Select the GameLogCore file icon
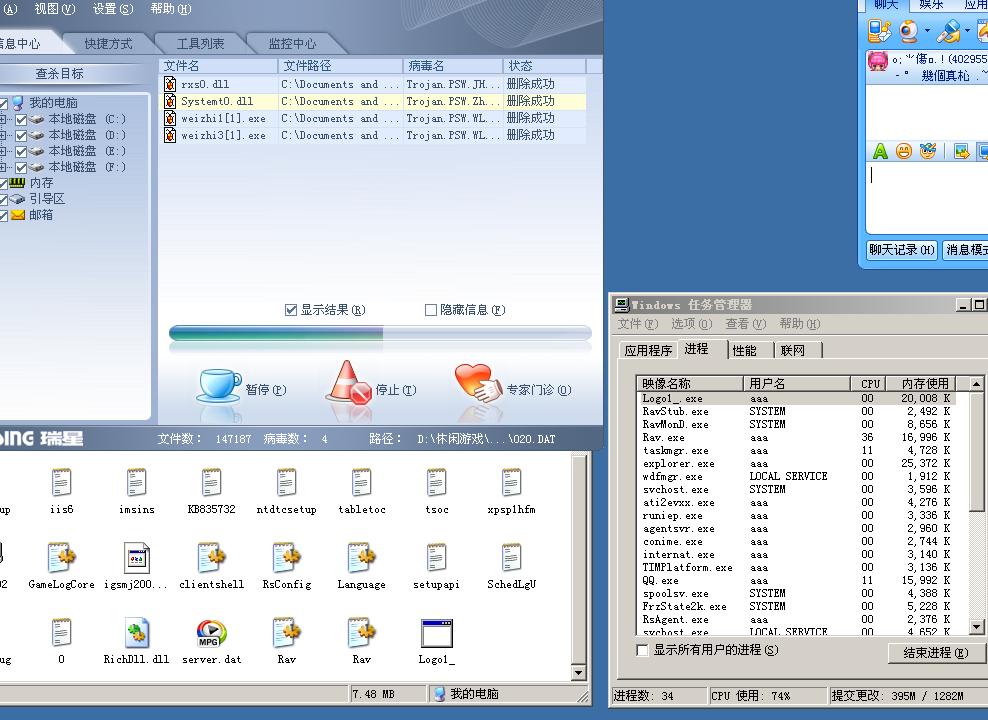988x720 pixels. (61, 558)
